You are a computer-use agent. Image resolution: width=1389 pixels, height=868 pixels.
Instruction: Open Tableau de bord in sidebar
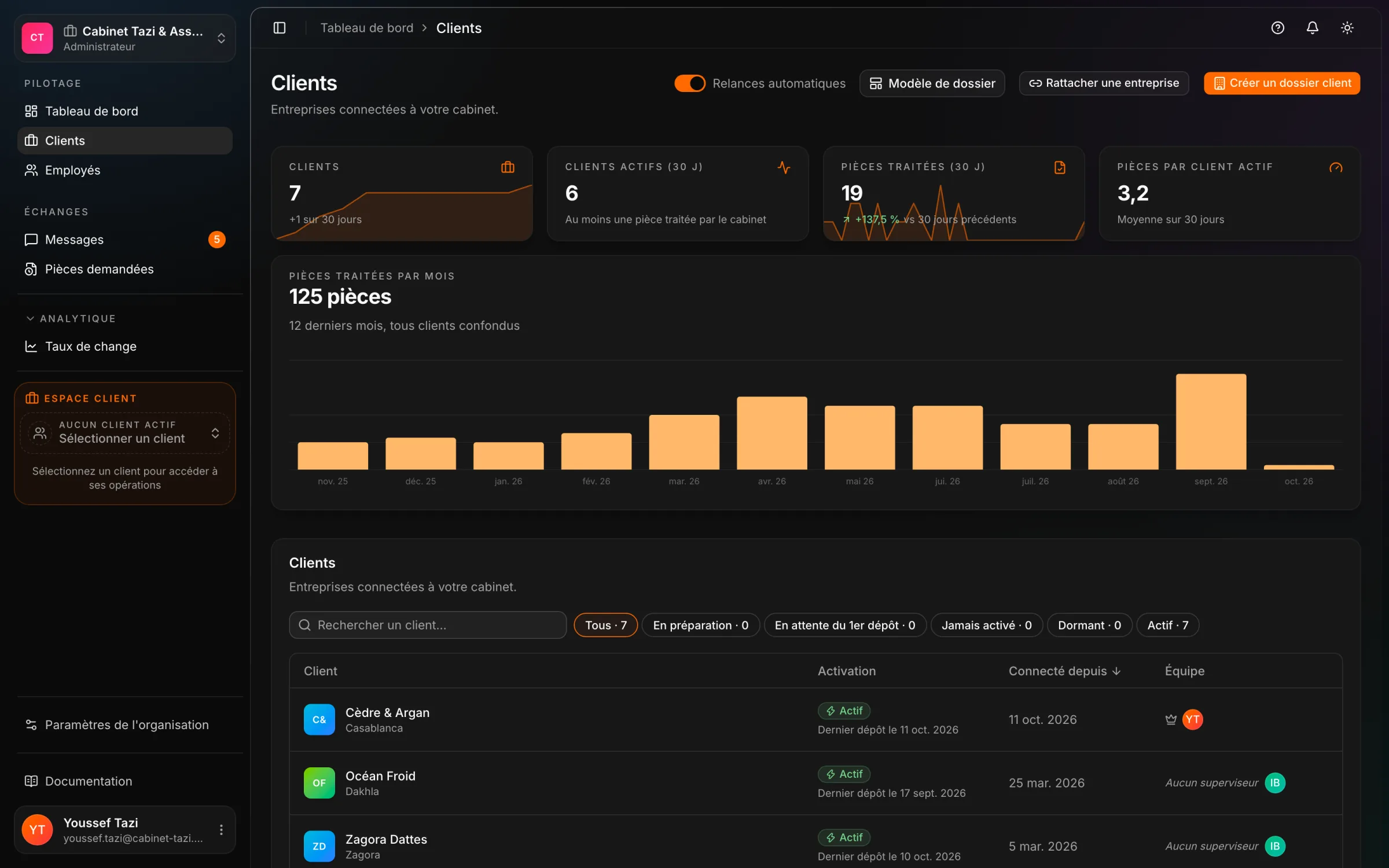125,111
